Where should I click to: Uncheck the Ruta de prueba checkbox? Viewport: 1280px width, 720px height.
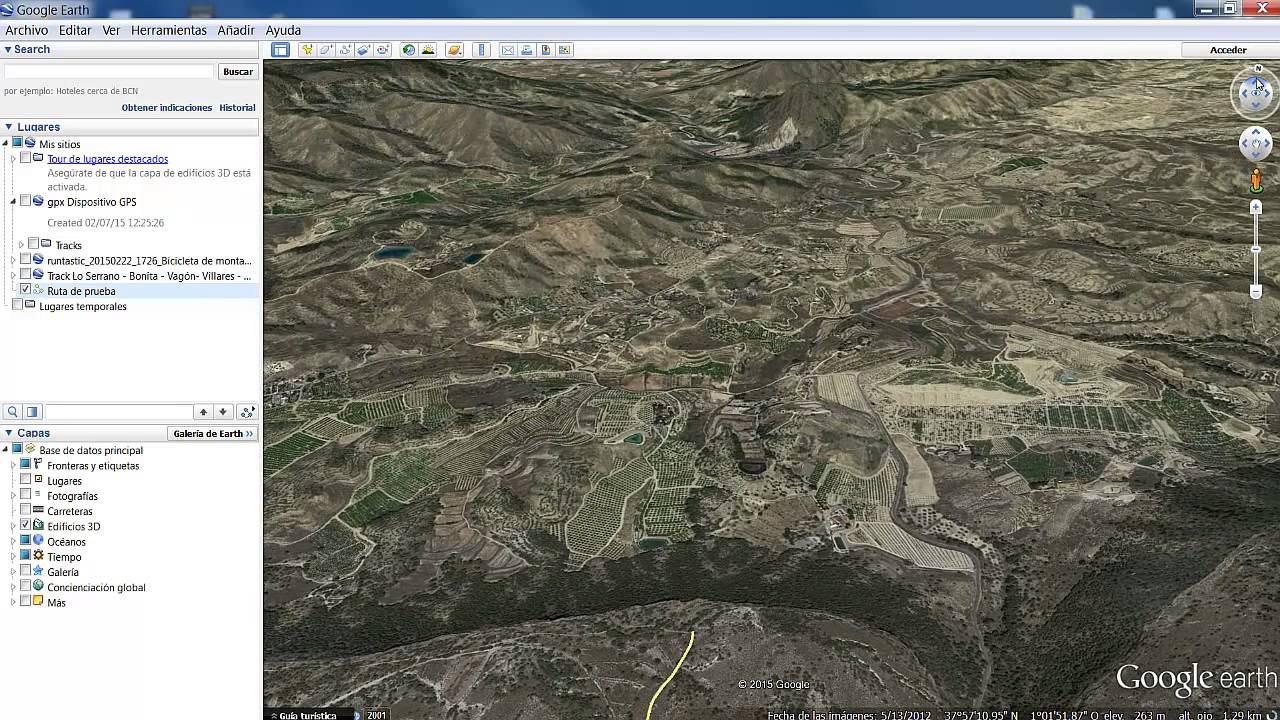pyautogui.click(x=26, y=290)
